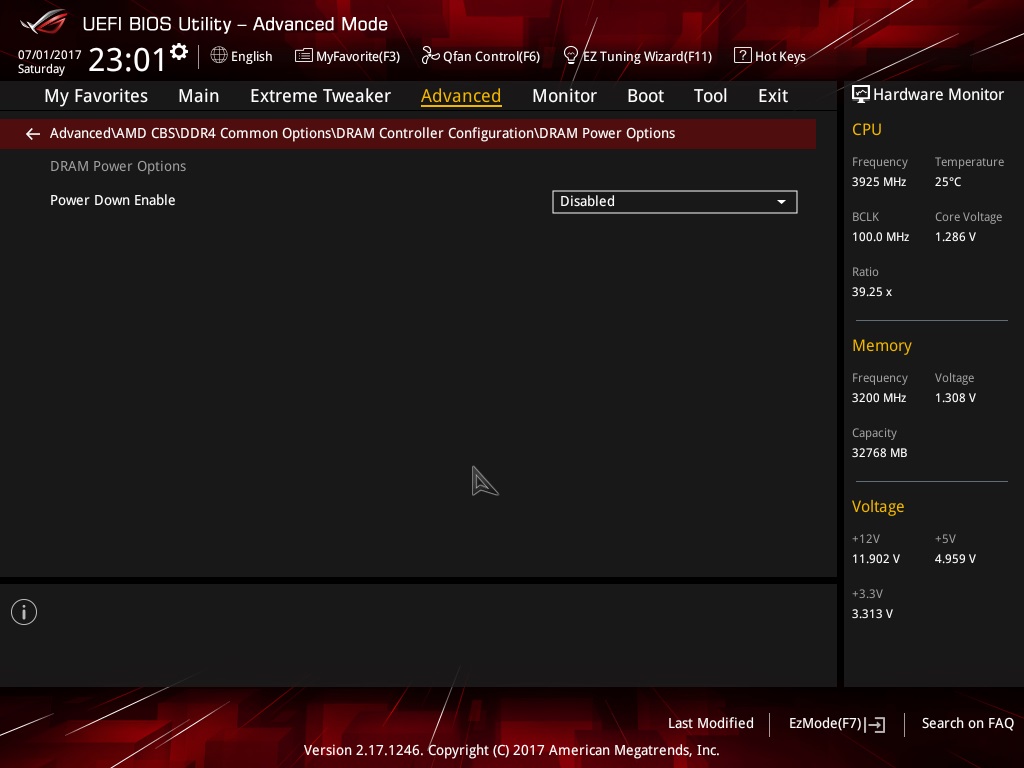
Task: Go to the Exit tab
Action: click(773, 96)
